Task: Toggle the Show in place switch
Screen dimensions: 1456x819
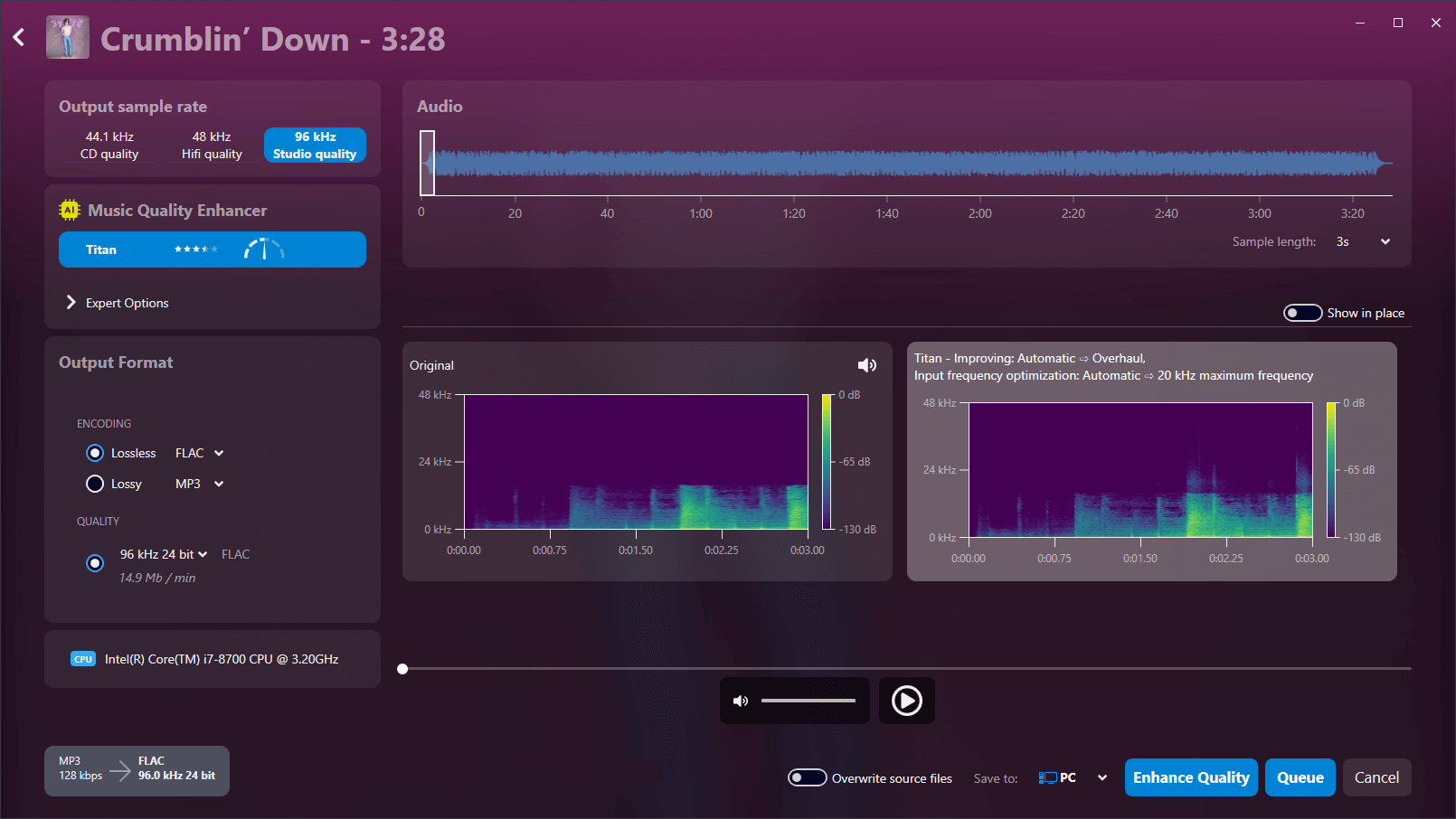Action: (1302, 313)
